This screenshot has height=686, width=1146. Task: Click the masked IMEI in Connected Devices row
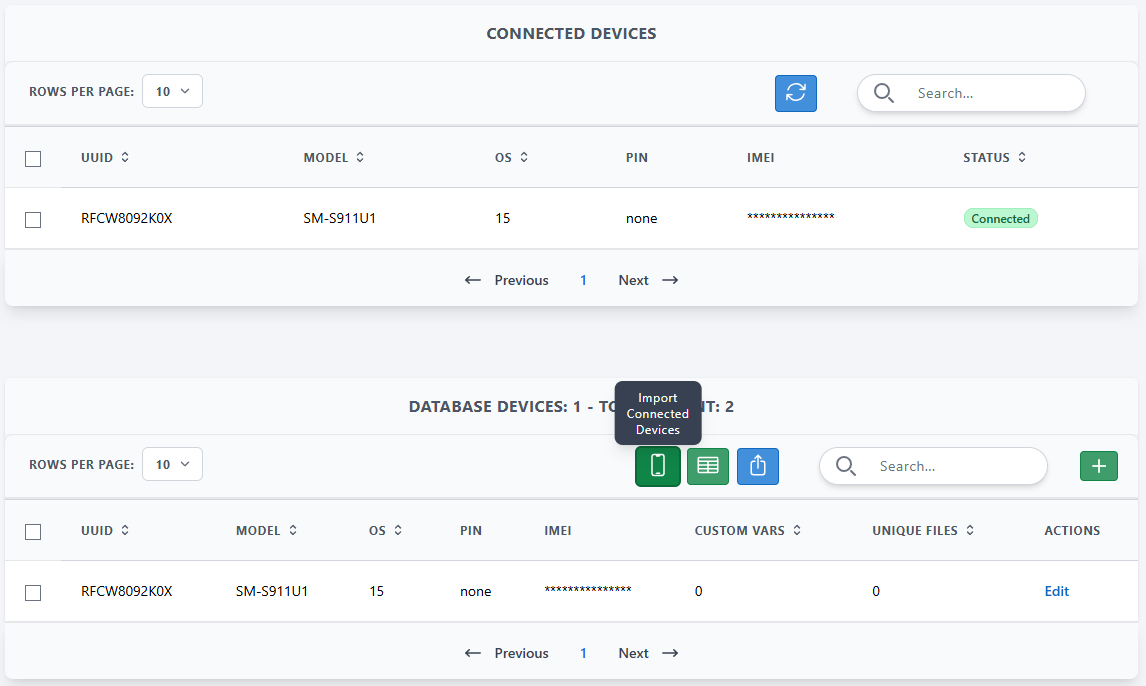coord(790,216)
